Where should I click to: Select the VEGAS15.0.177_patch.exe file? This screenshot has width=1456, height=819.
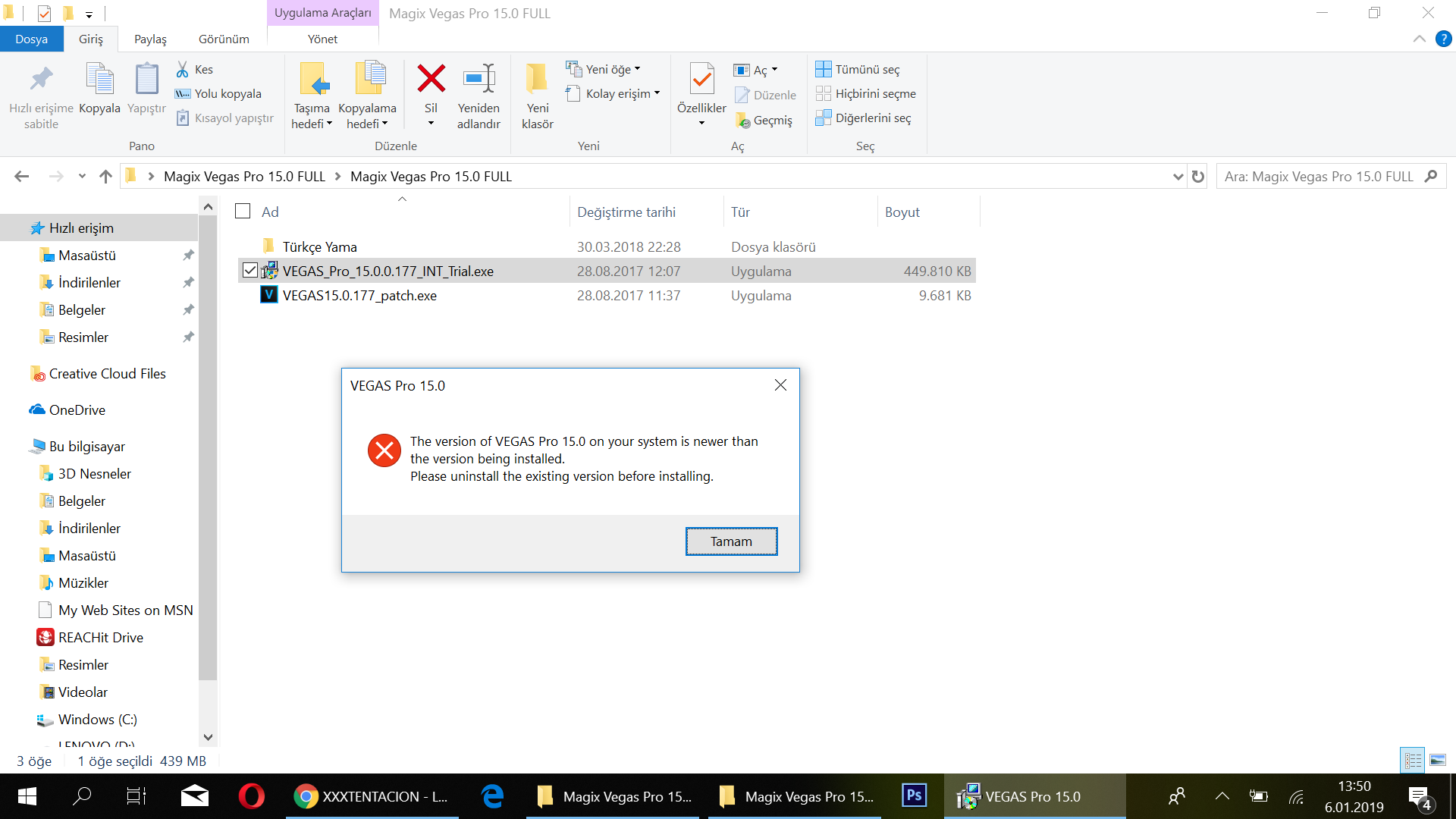[x=359, y=295]
